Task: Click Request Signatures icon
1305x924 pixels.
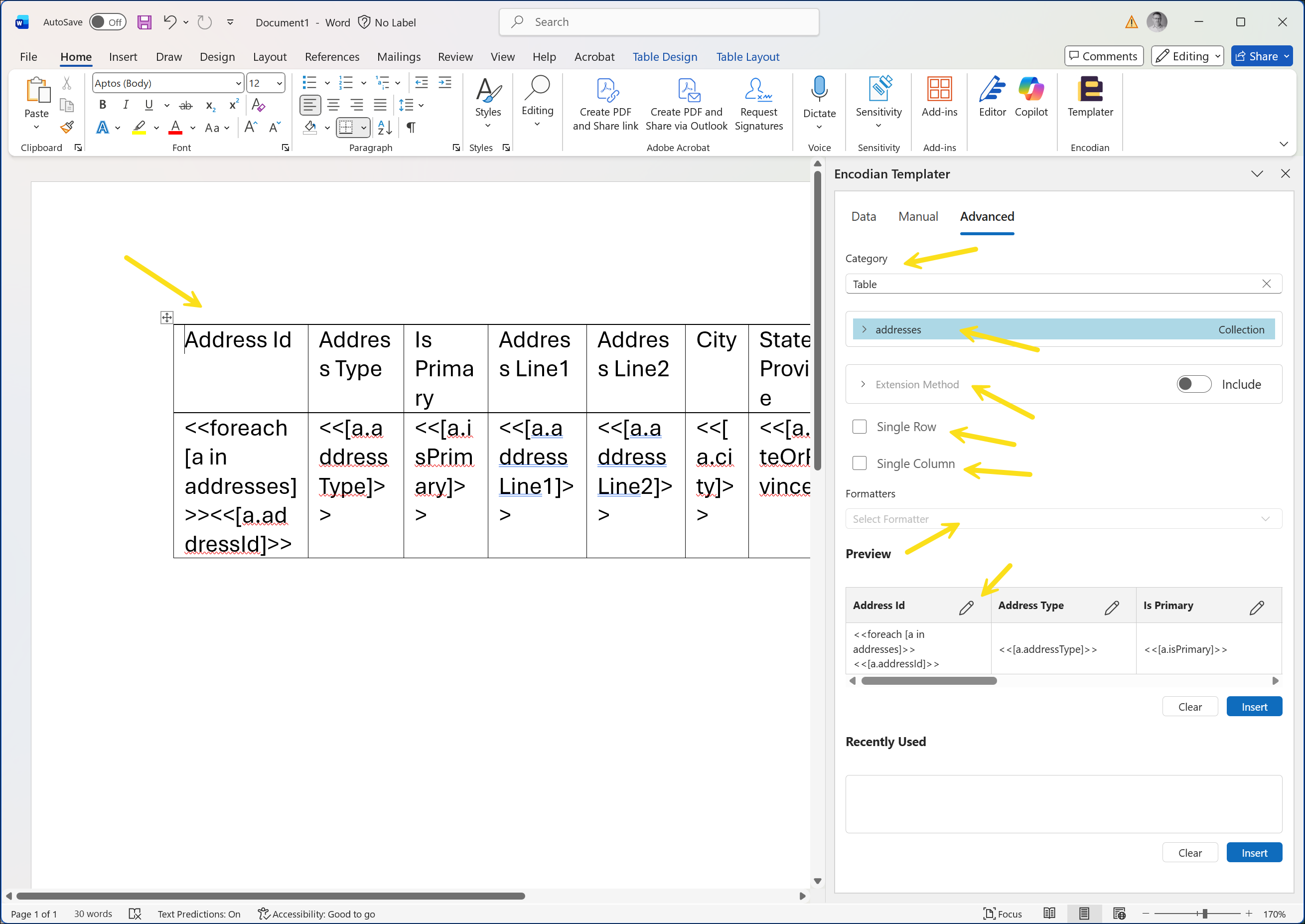Action: pos(758,104)
